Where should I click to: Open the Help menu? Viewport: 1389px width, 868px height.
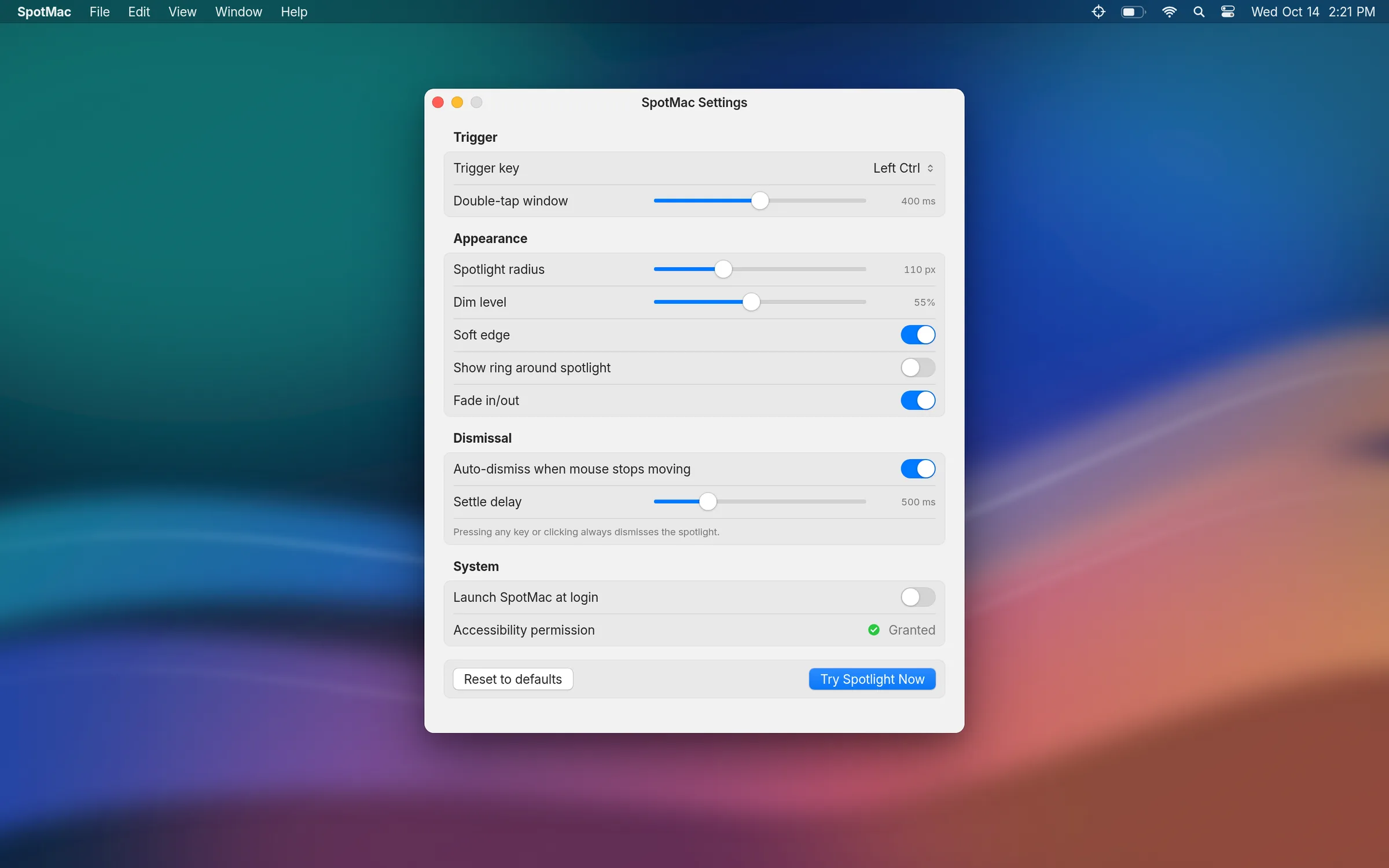point(294,12)
